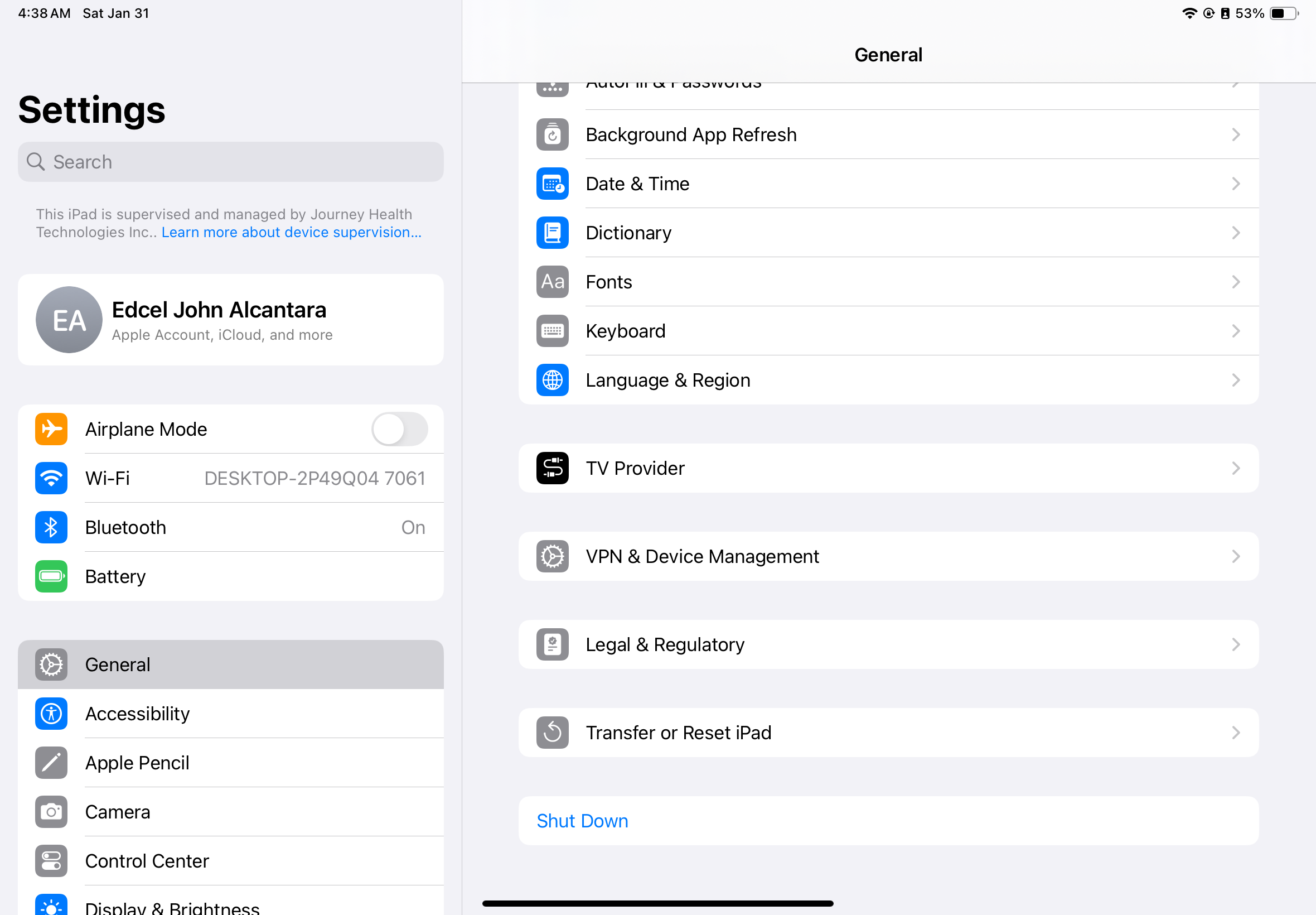Open TV Provider via its chevron
Image resolution: width=1316 pixels, height=915 pixels.
pos(1236,469)
